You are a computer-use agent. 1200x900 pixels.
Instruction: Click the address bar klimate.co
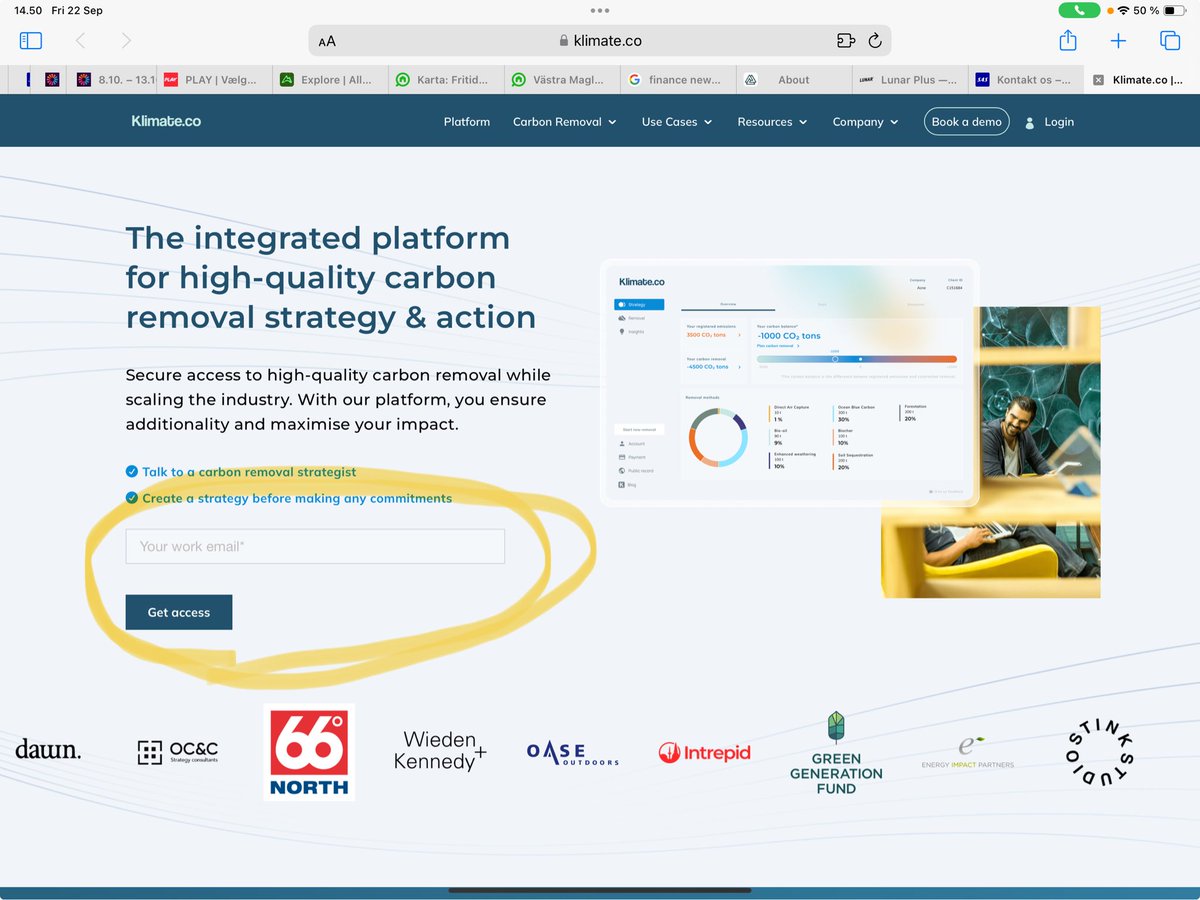[x=600, y=41]
